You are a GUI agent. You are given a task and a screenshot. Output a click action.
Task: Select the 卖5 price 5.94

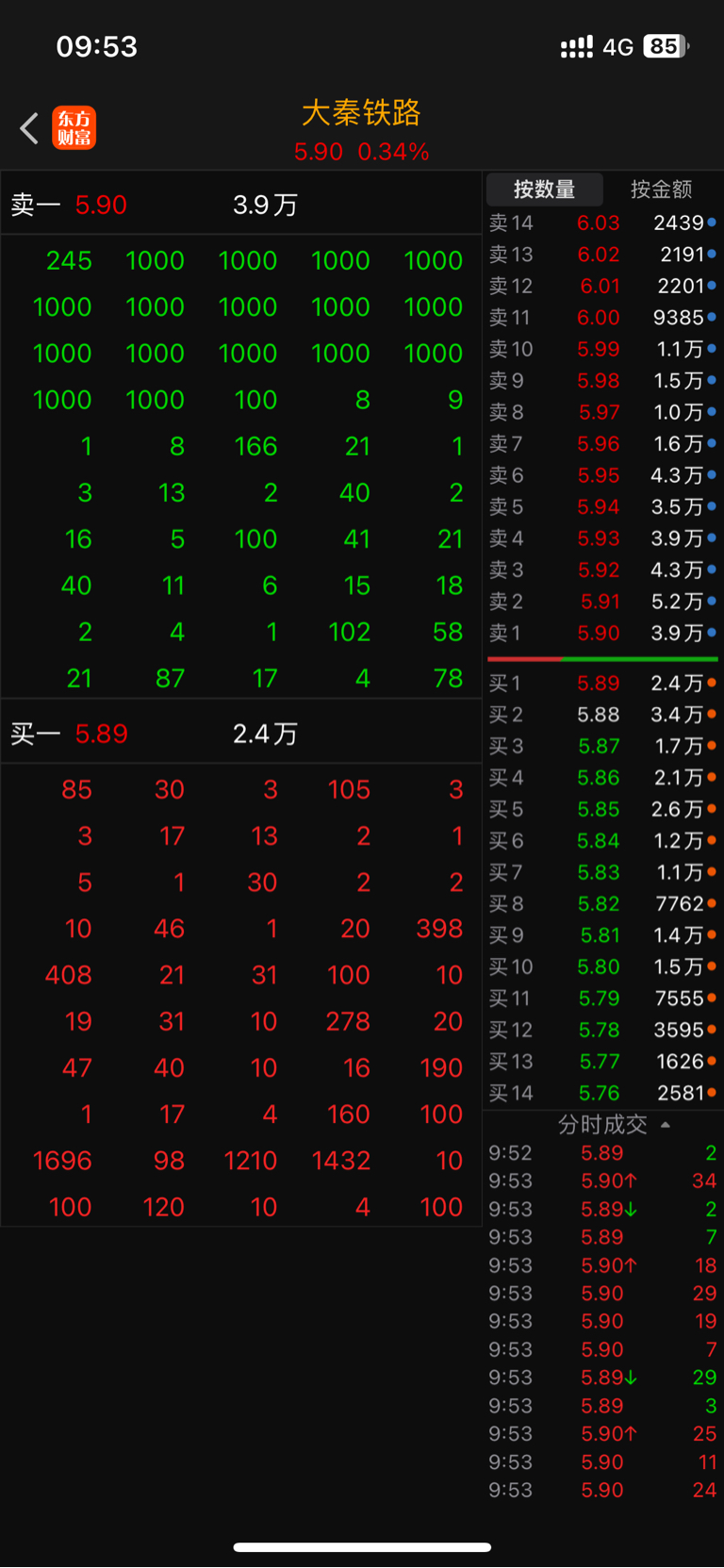tap(599, 507)
